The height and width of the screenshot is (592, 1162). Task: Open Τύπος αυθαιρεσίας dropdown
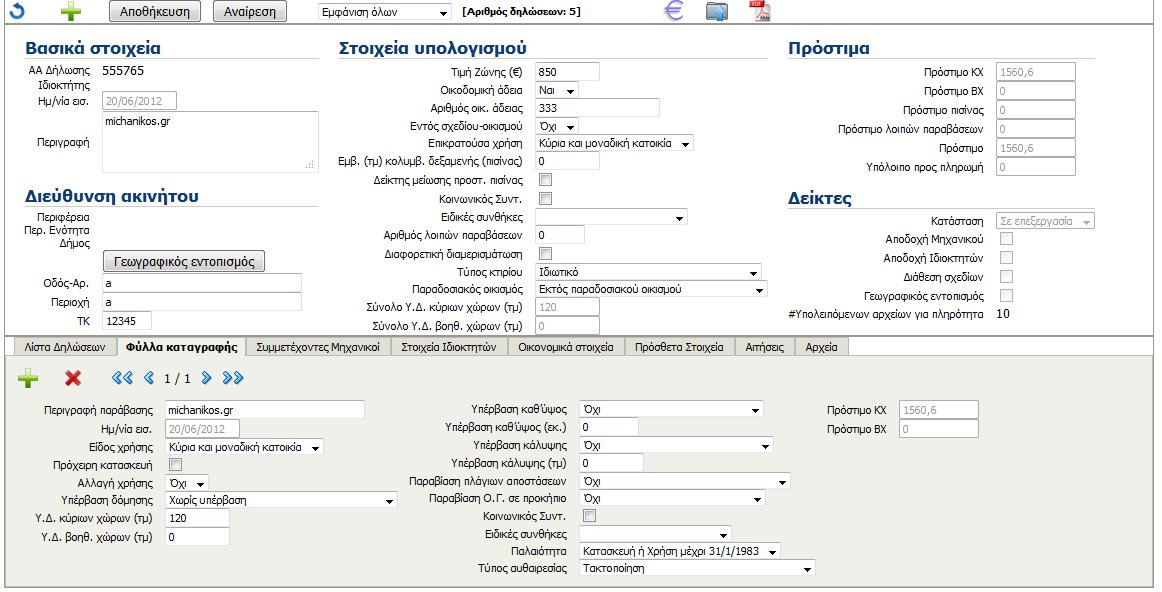[697, 569]
